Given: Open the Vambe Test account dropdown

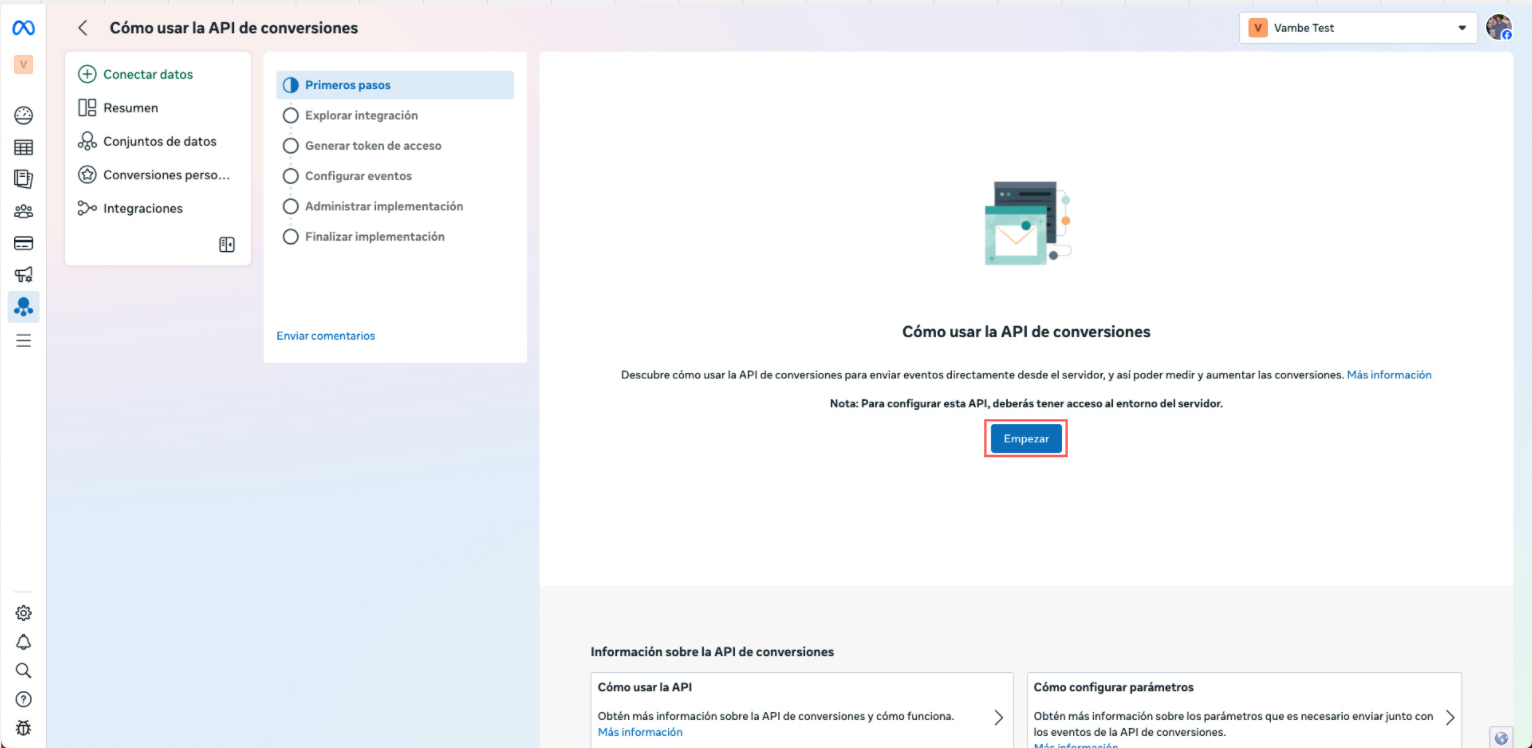Looking at the screenshot, I should click(x=1357, y=28).
